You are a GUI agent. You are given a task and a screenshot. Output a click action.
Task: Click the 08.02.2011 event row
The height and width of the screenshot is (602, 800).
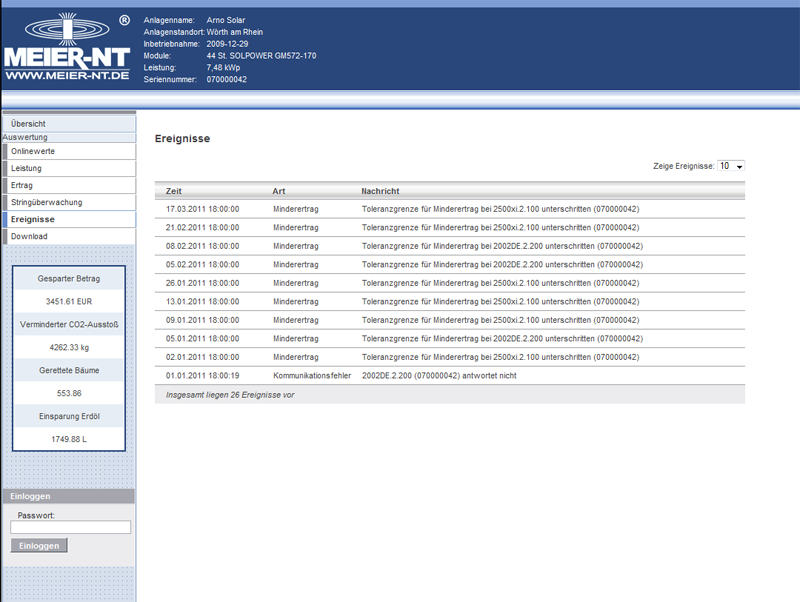449,246
